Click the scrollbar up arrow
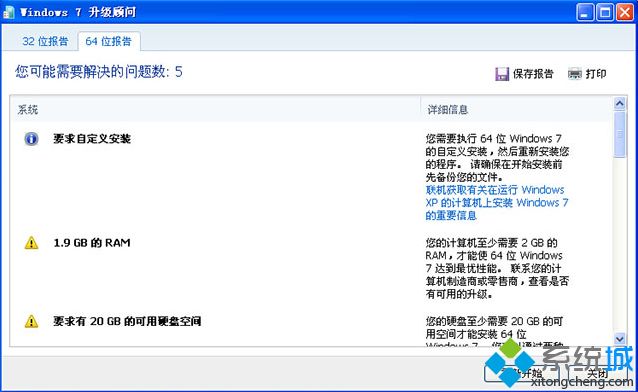 coord(619,103)
